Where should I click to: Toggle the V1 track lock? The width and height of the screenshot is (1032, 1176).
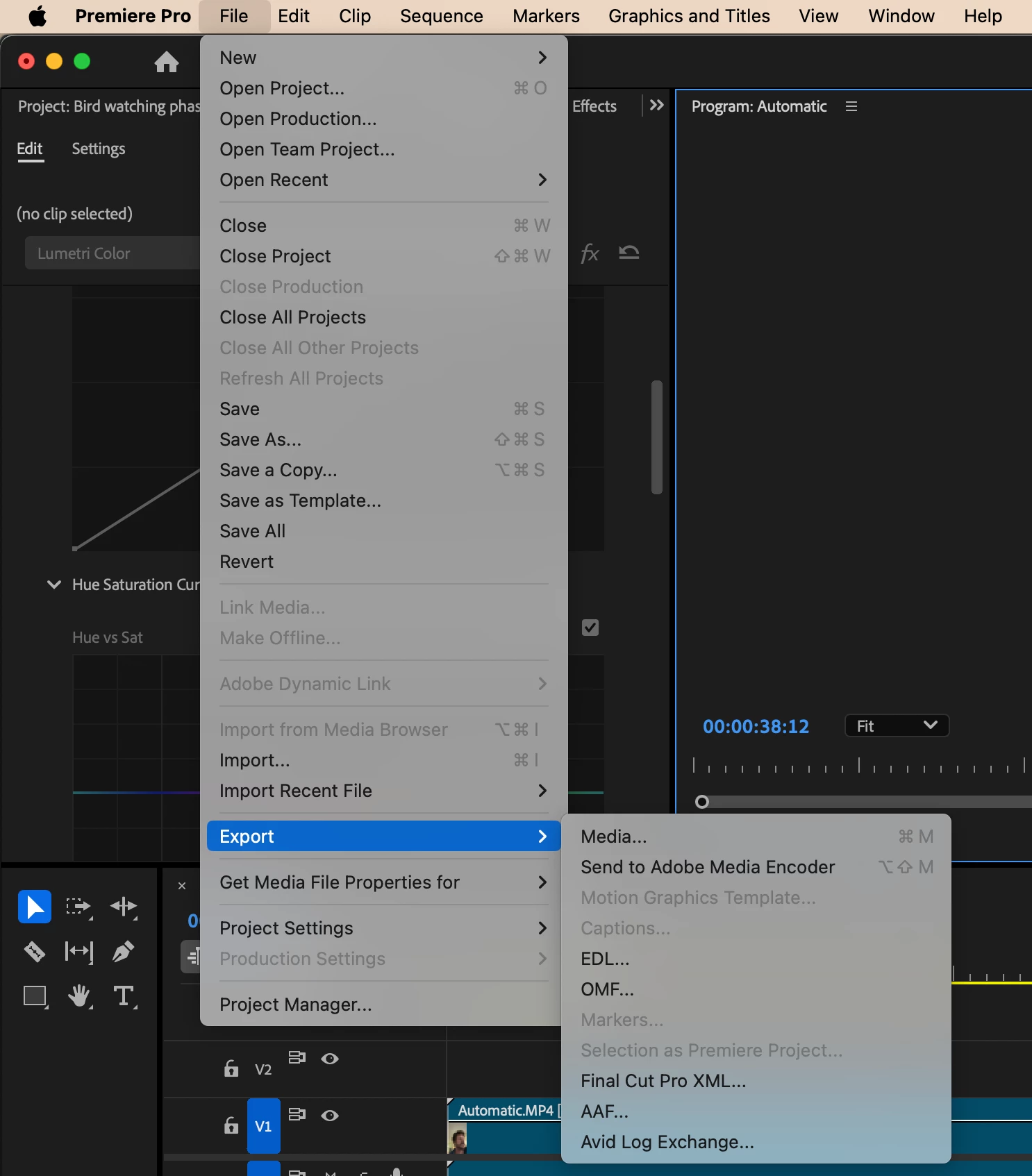pos(231,1125)
